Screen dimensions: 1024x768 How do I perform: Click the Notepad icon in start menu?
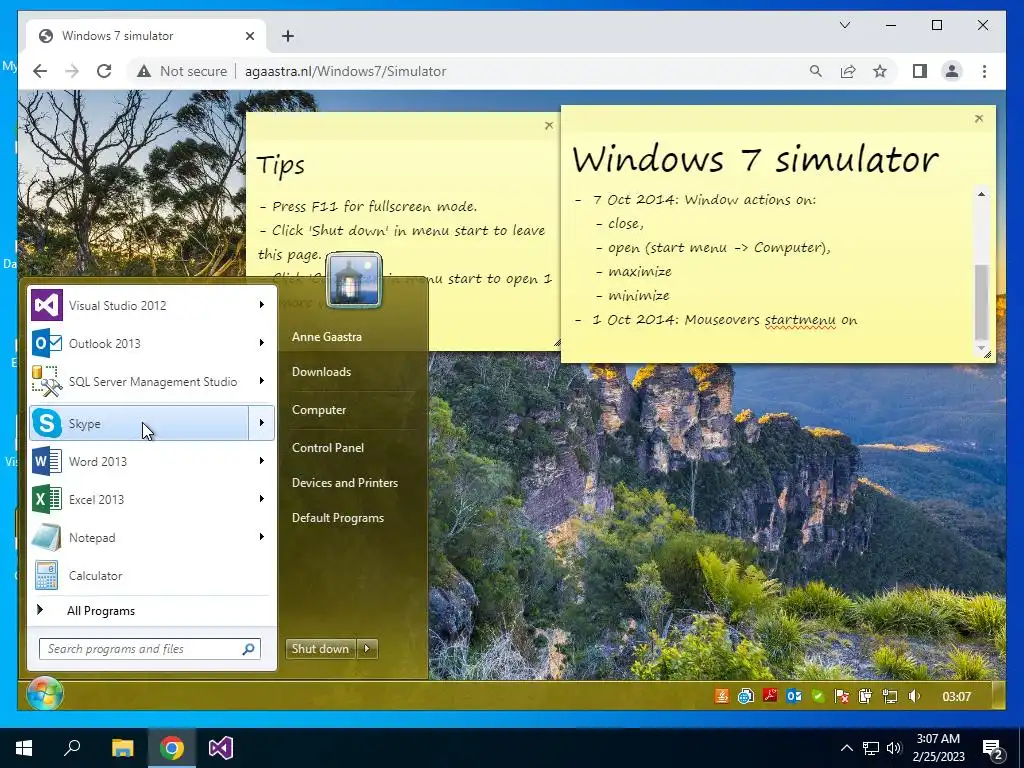(47, 537)
